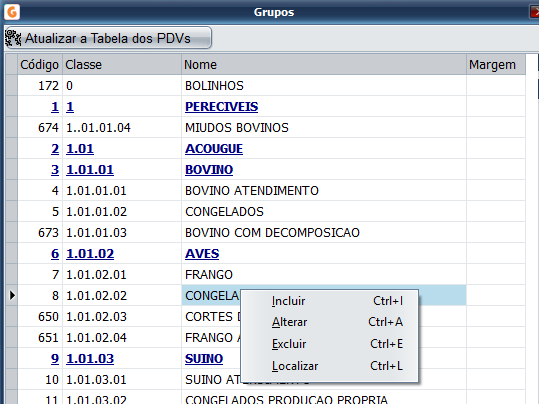Click class cell 1..01.01.04
This screenshot has width=539, height=404.
[x=122, y=128]
